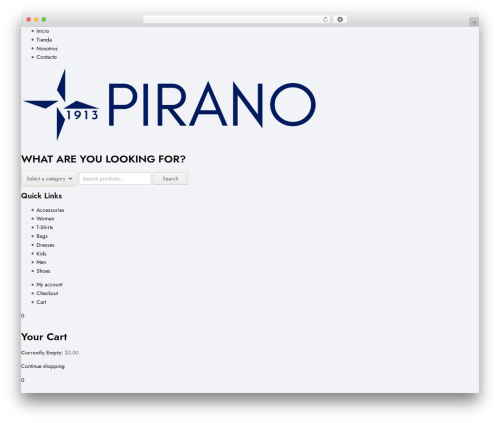The width and height of the screenshot is (500, 423).
Task: Click the Search button
Action: (x=170, y=179)
